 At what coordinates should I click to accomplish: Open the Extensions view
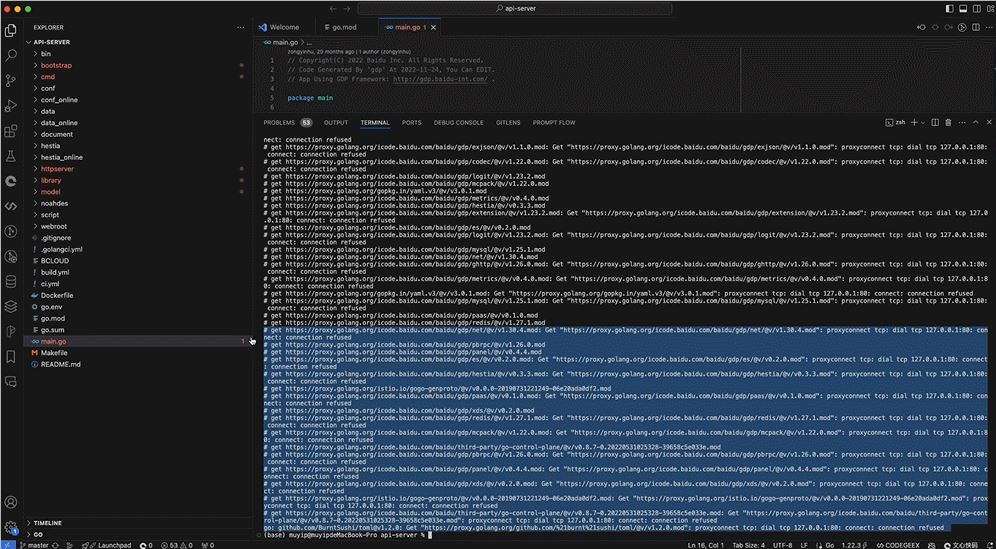point(11,131)
